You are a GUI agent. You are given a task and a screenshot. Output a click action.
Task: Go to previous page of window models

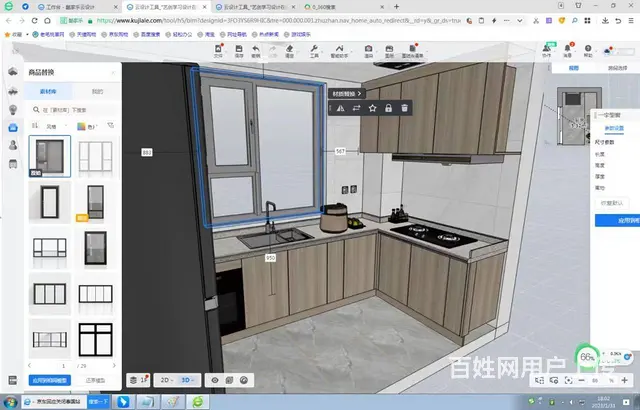coord(30,366)
